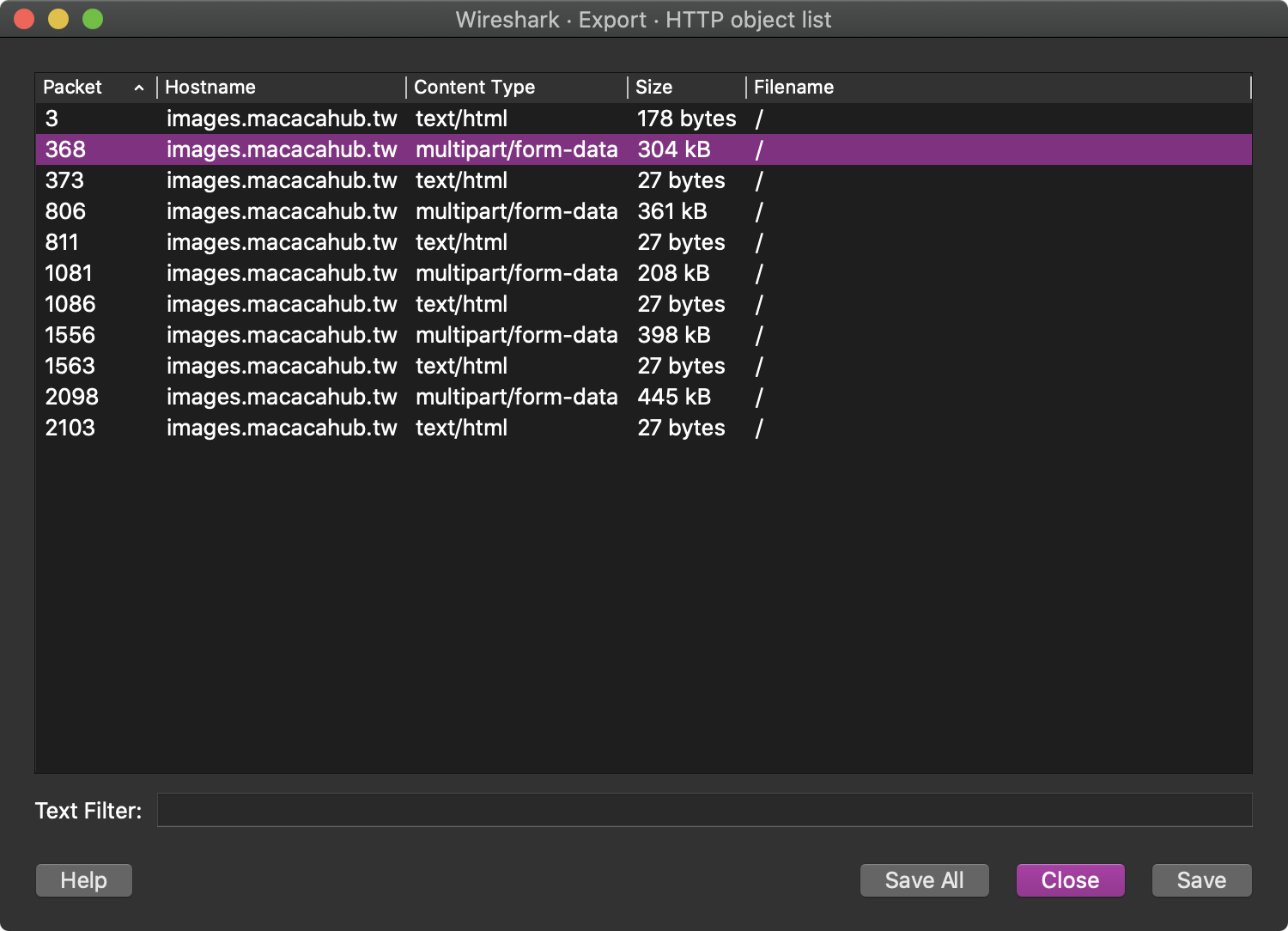Click the 304 kB size cell

(674, 149)
